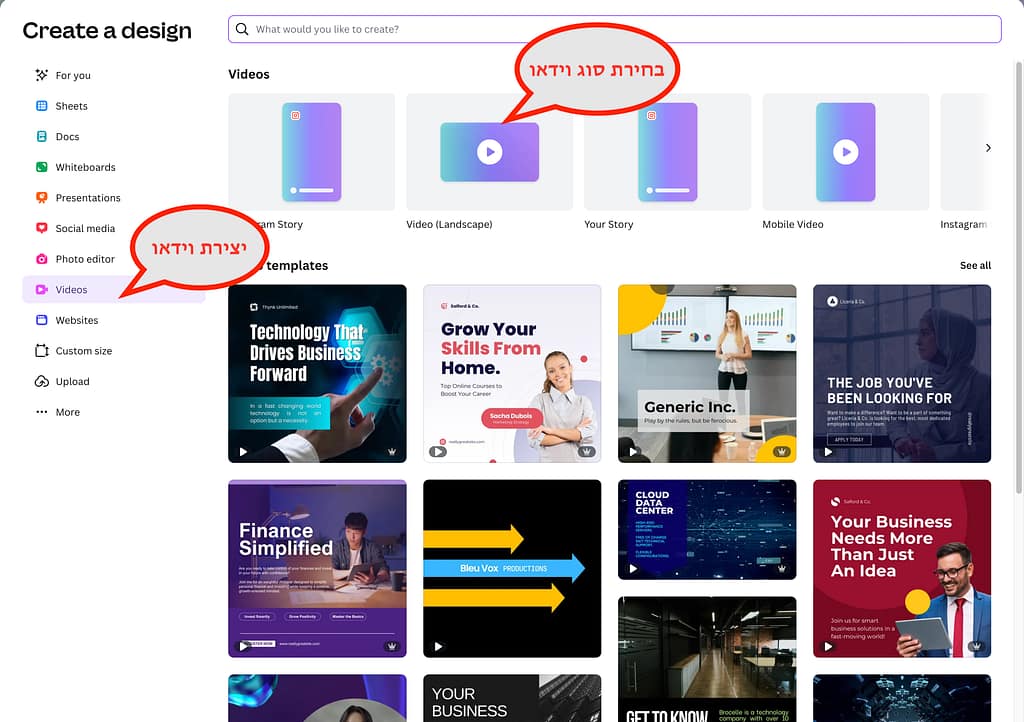
Task: Open the Finance Simplified template
Action: (x=317, y=568)
